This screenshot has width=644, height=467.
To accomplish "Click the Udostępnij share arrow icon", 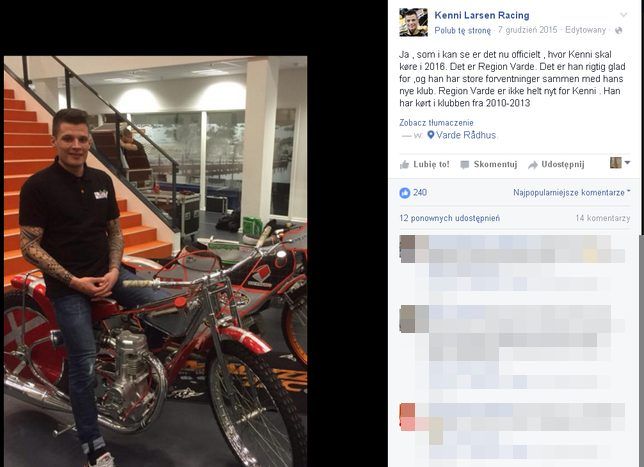I will pos(533,165).
